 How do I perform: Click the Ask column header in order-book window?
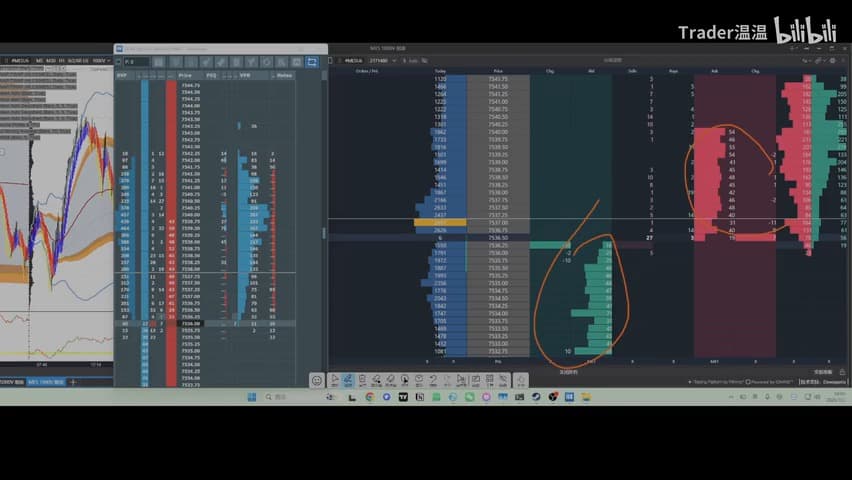coord(714,71)
